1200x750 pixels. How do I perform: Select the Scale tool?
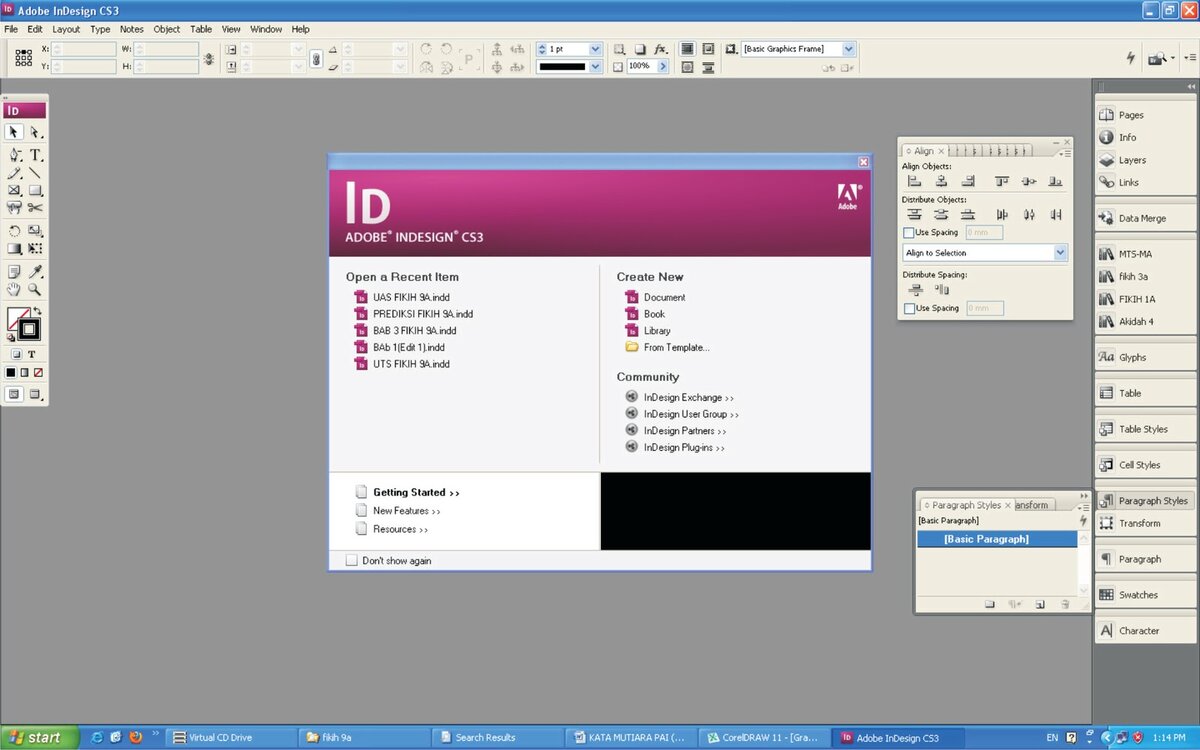35,231
